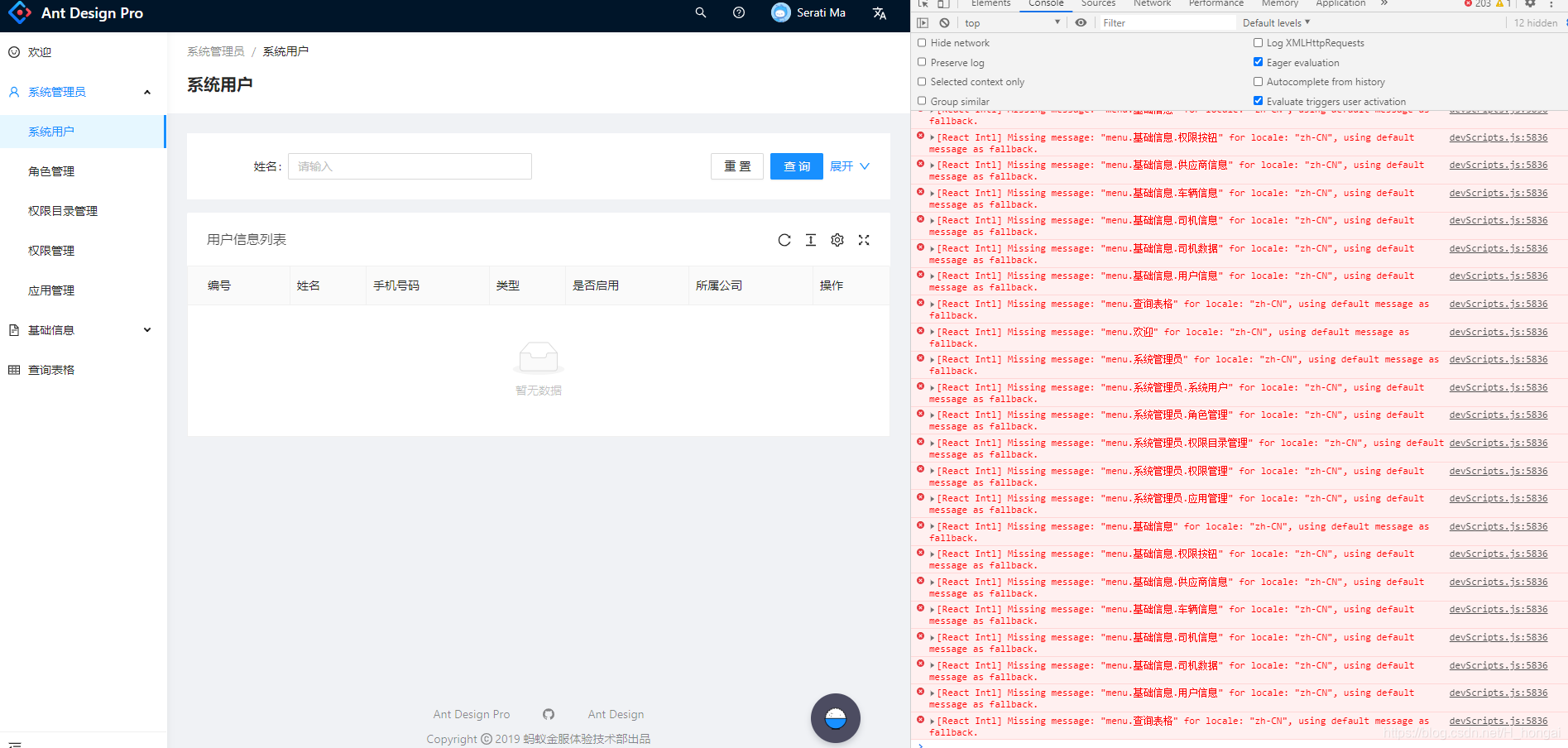The height and width of the screenshot is (748, 1568).
Task: Adjust table density using the density icon
Action: click(x=810, y=239)
